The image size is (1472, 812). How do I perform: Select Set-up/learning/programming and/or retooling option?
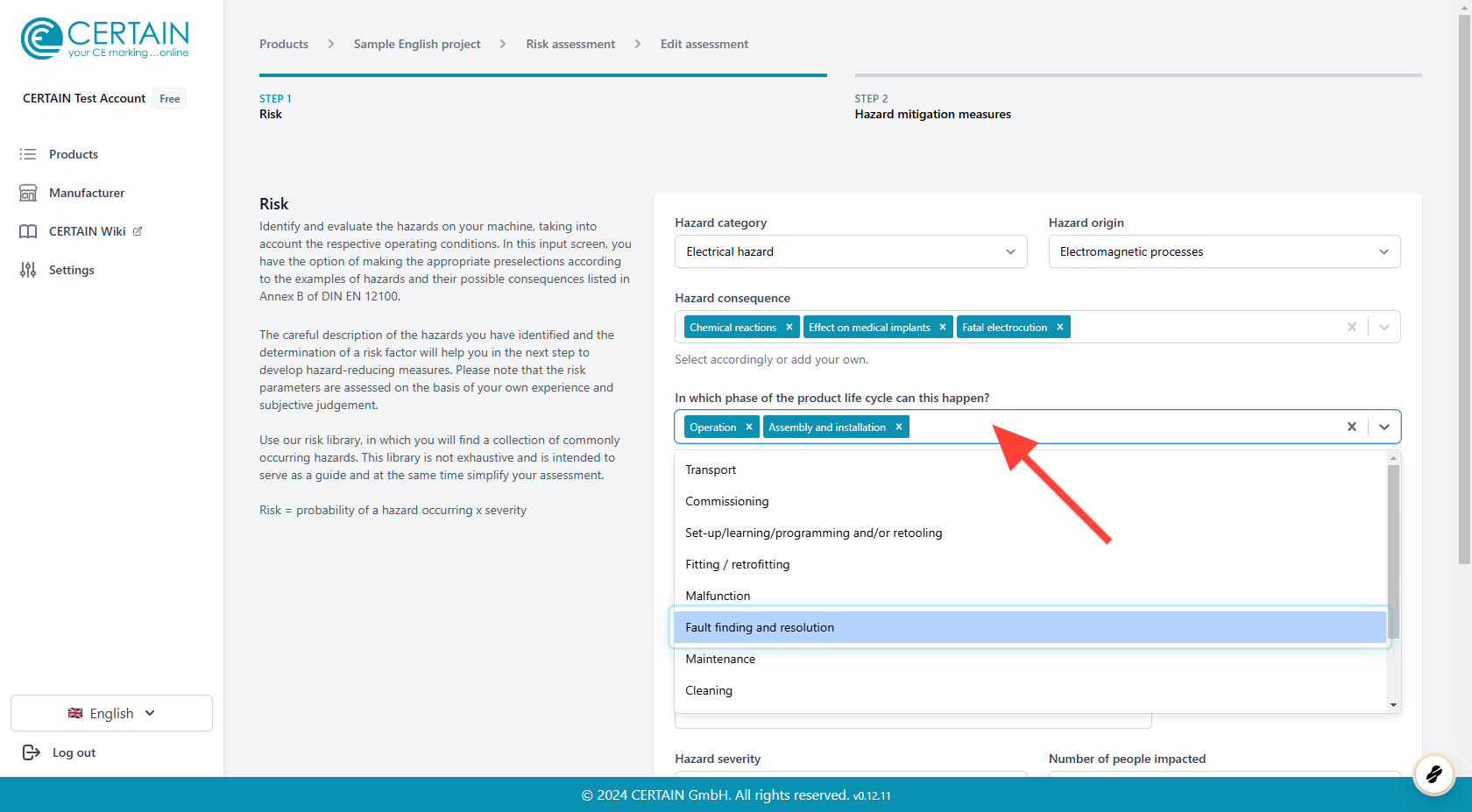click(1030, 533)
